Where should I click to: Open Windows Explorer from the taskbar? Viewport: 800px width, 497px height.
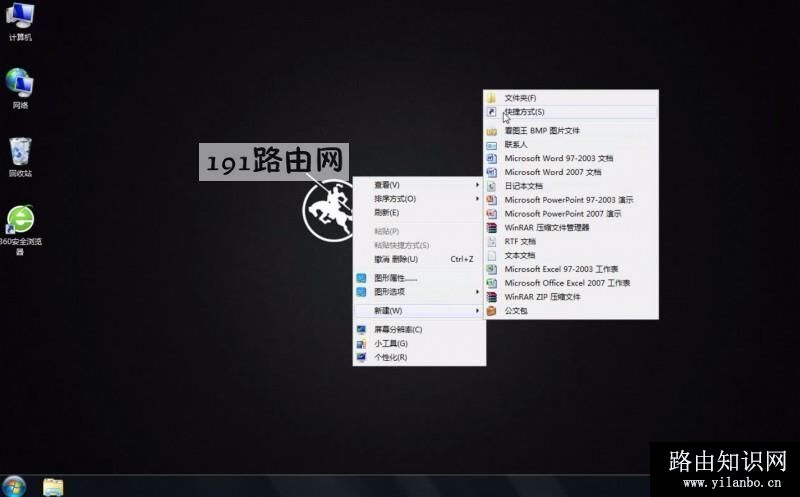[53, 487]
